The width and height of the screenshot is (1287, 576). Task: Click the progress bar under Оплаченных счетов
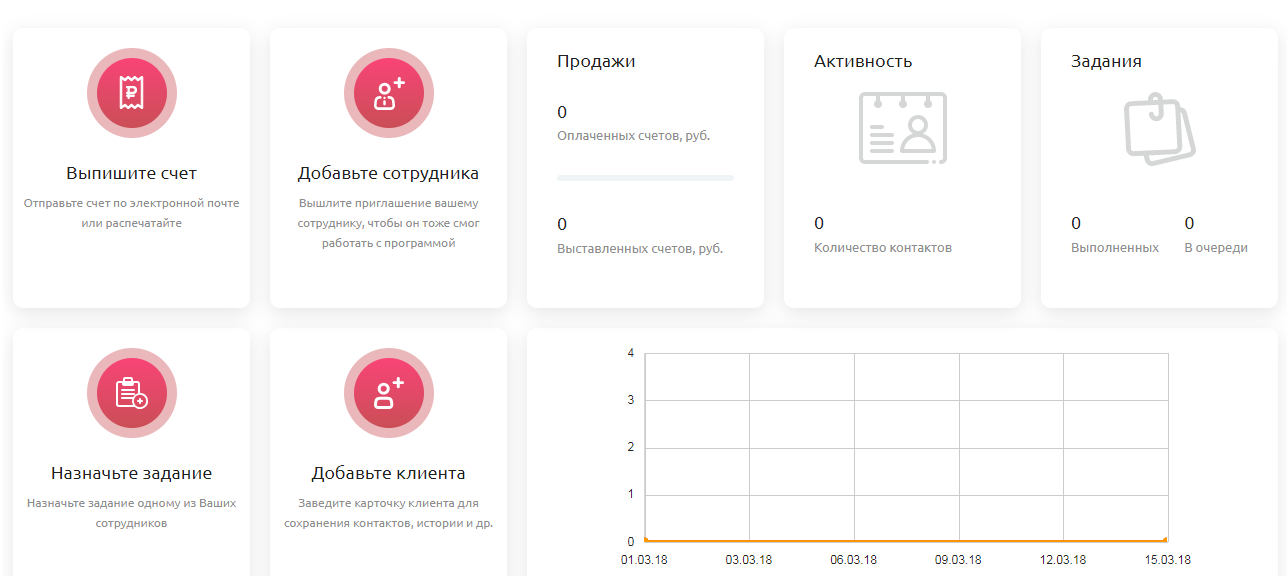point(644,179)
